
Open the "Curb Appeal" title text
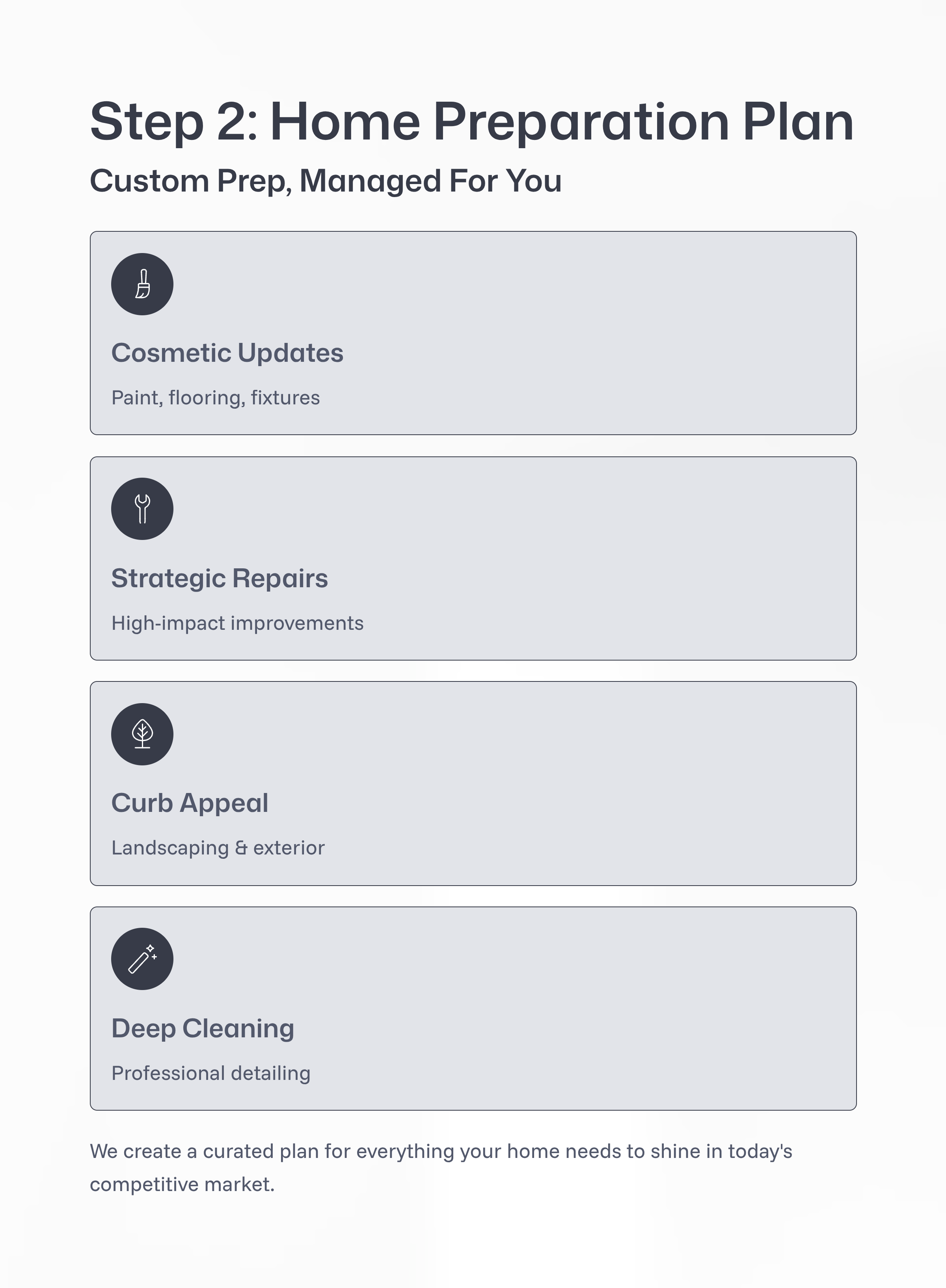point(190,802)
